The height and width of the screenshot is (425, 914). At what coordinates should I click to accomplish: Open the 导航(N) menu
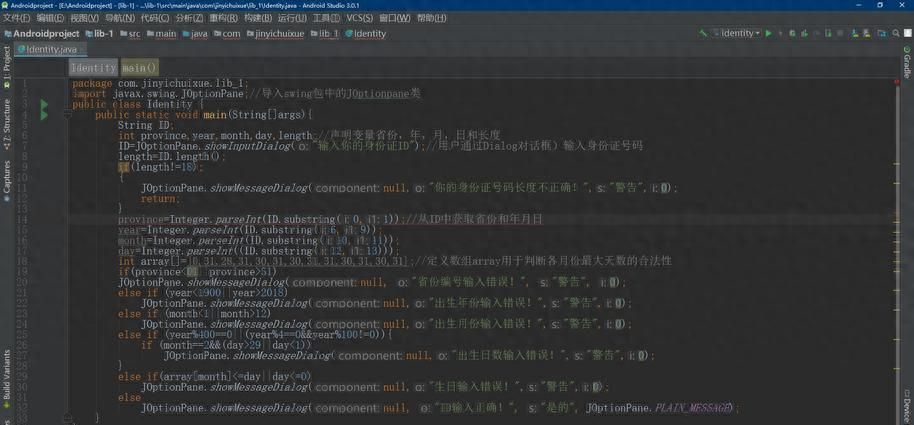click(120, 18)
